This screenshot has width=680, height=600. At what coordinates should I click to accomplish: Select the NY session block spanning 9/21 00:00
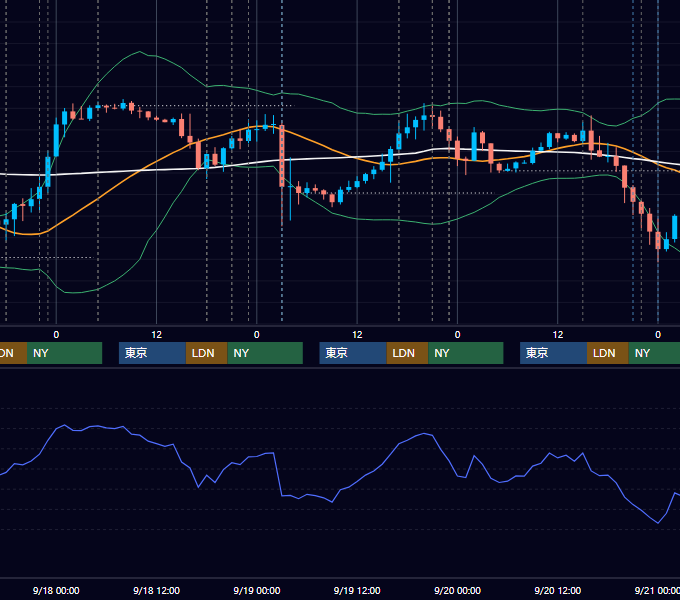tap(654, 353)
